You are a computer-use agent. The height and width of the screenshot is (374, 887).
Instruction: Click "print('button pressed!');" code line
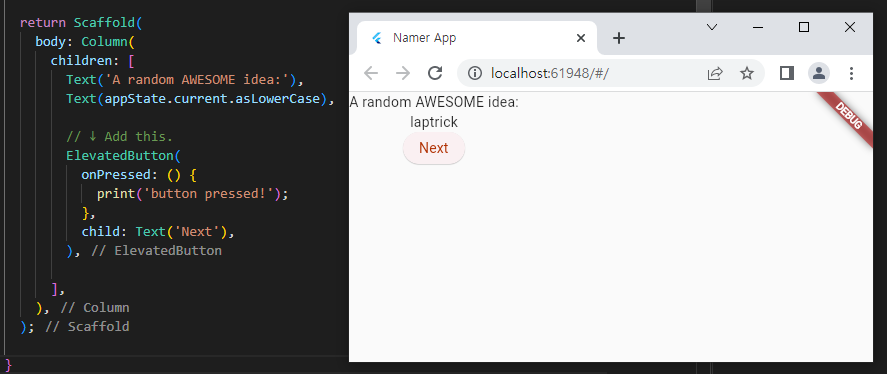coord(193,194)
